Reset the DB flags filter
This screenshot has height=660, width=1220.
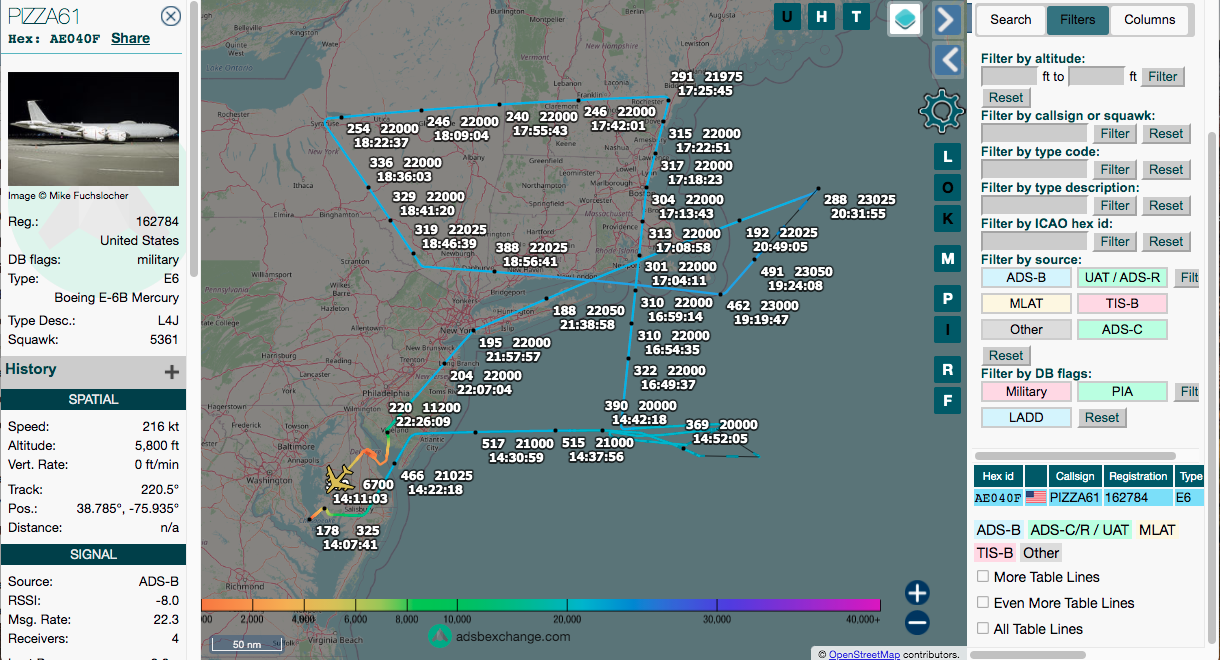pos(1101,418)
